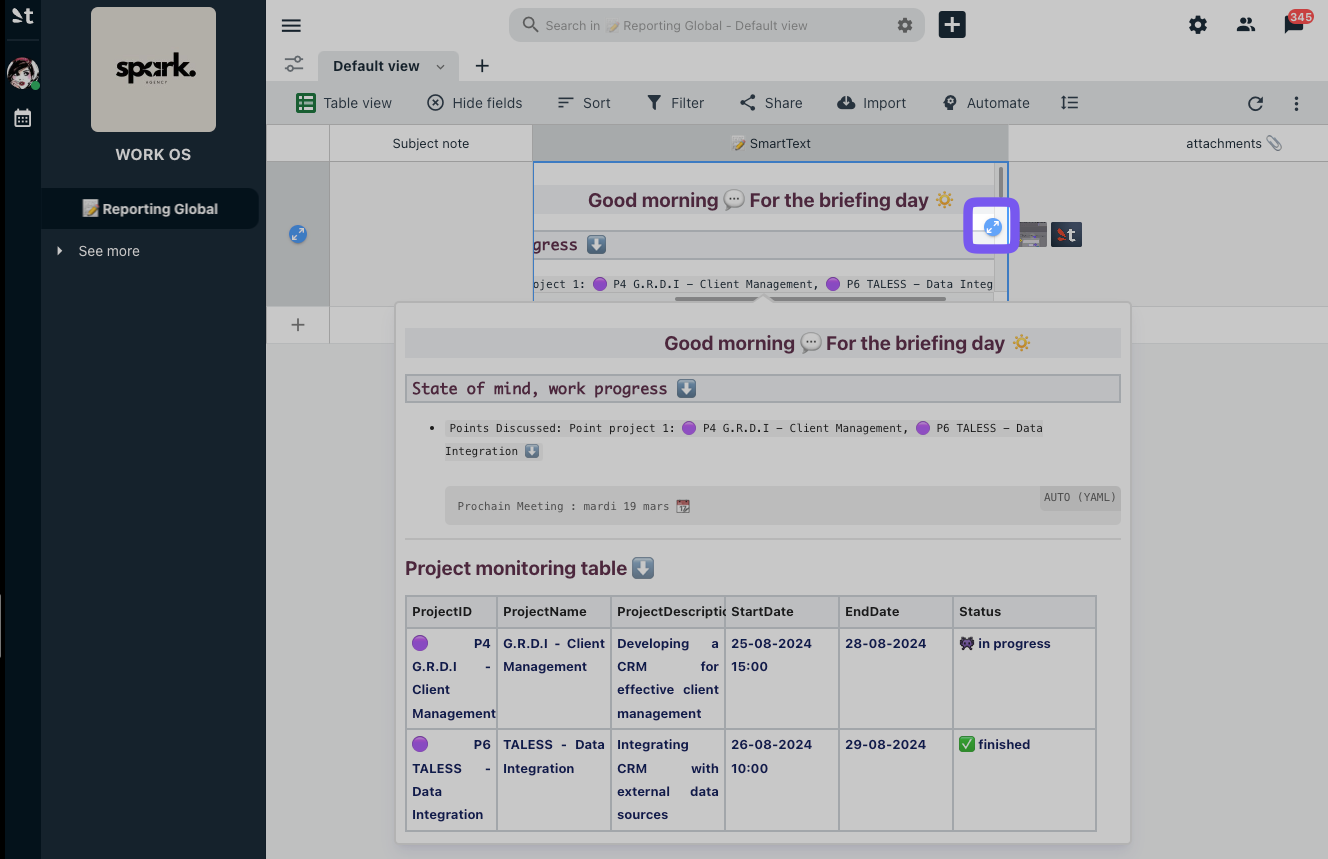1328x859 pixels.
Task: Open the Sort options
Action: click(584, 103)
